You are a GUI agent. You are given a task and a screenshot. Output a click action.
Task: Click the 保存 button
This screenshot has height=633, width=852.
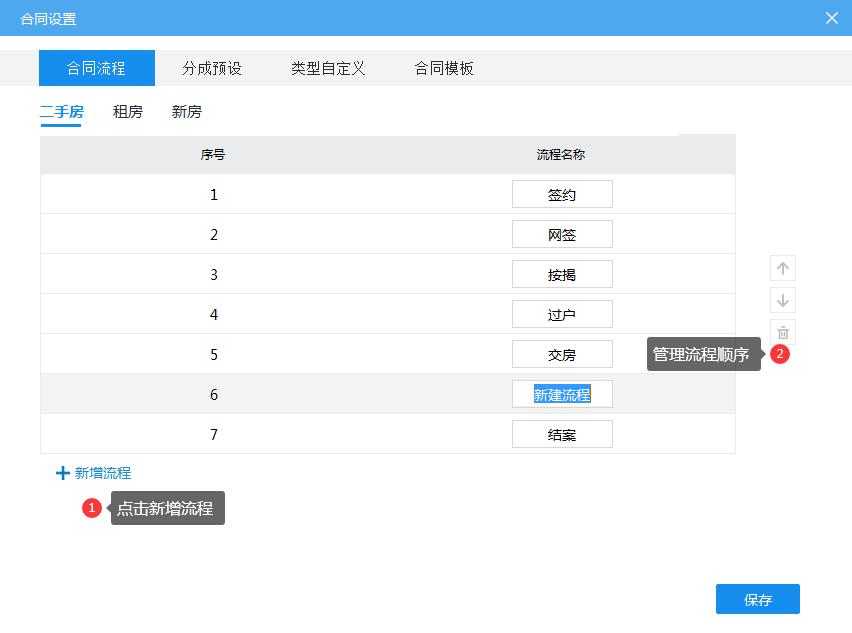[757, 598]
